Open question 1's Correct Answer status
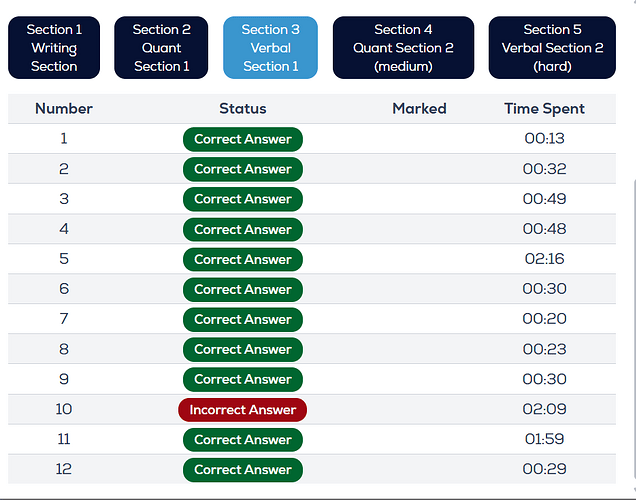 coord(243,139)
